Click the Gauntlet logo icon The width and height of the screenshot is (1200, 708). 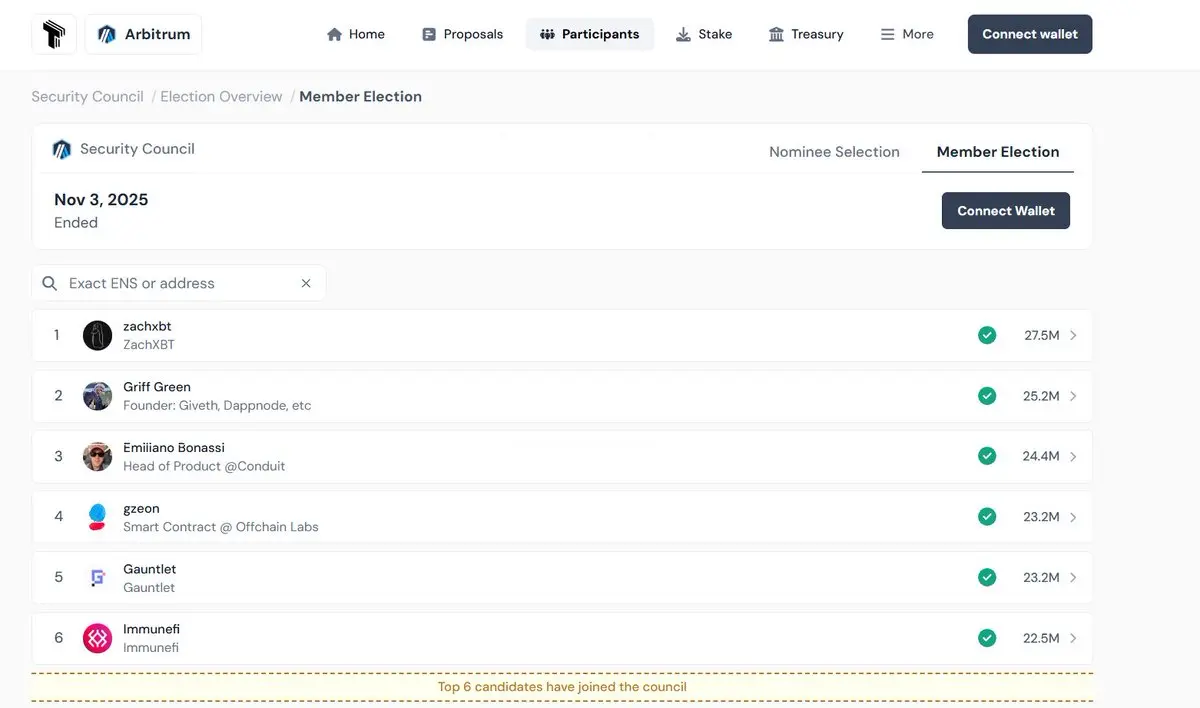pyautogui.click(x=97, y=578)
